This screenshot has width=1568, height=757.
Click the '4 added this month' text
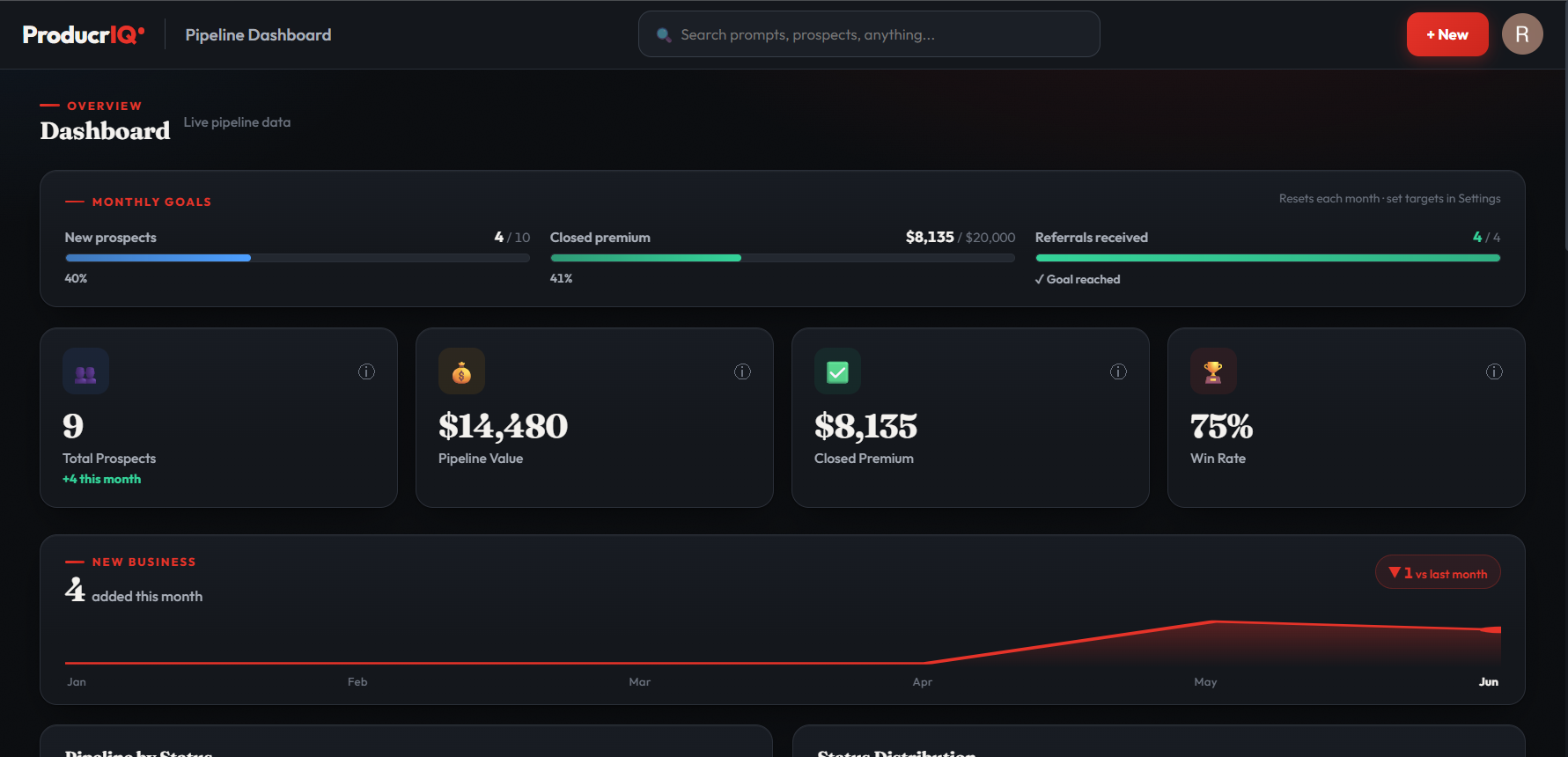[x=134, y=591]
